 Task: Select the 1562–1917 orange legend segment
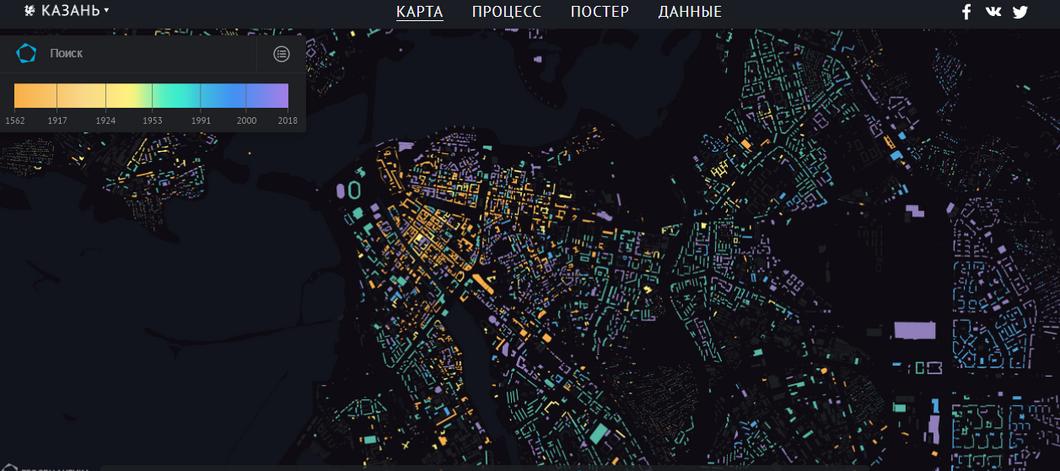pyautogui.click(x=35, y=95)
